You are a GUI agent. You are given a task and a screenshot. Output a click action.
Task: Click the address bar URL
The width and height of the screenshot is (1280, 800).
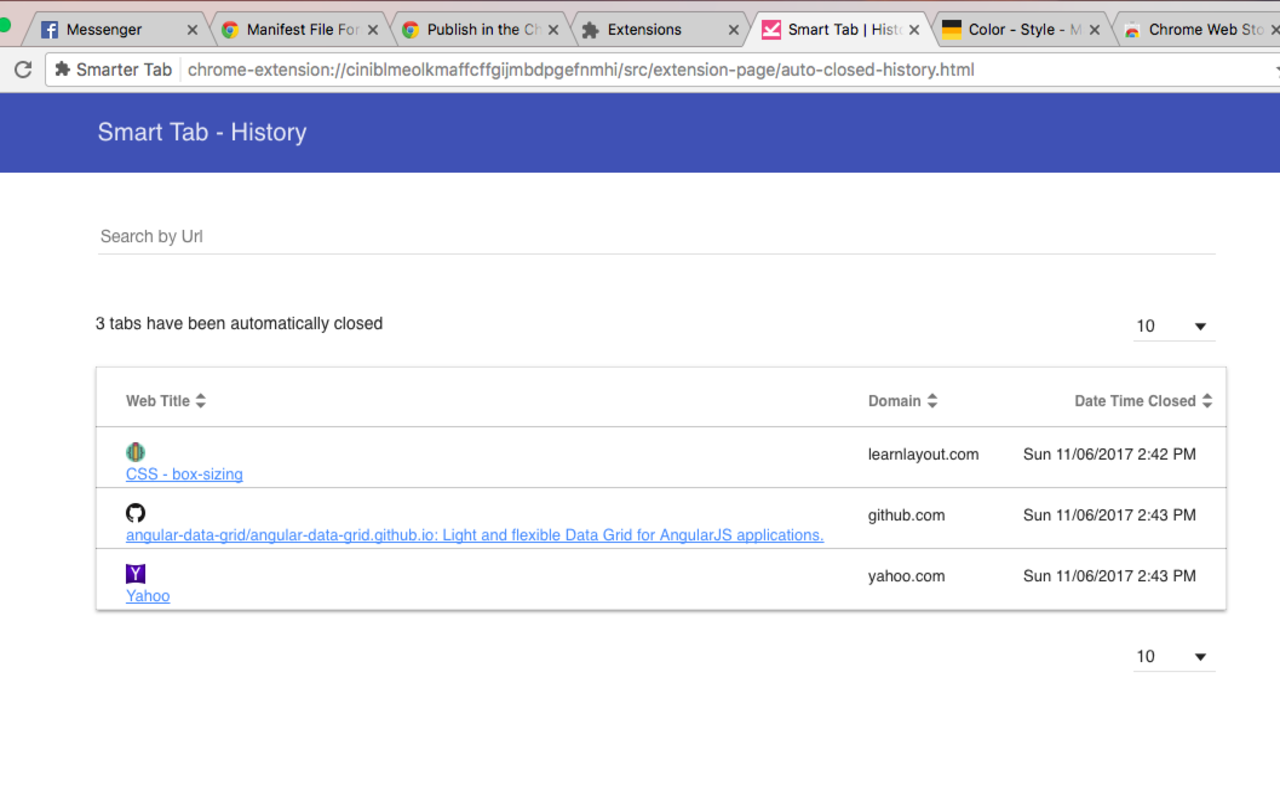(x=581, y=70)
